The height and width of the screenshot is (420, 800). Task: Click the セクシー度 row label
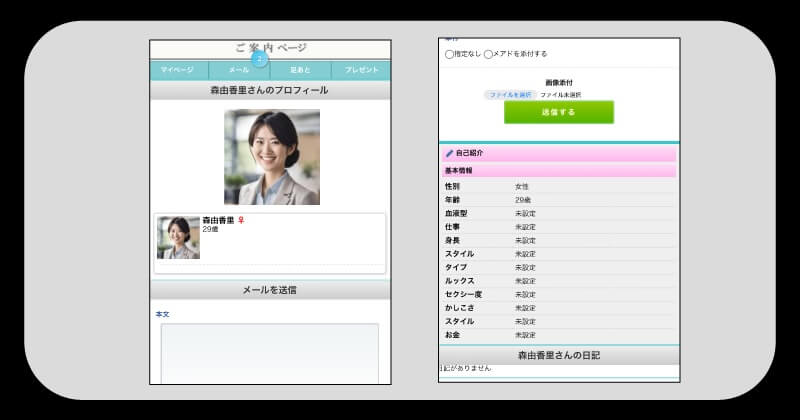463,294
